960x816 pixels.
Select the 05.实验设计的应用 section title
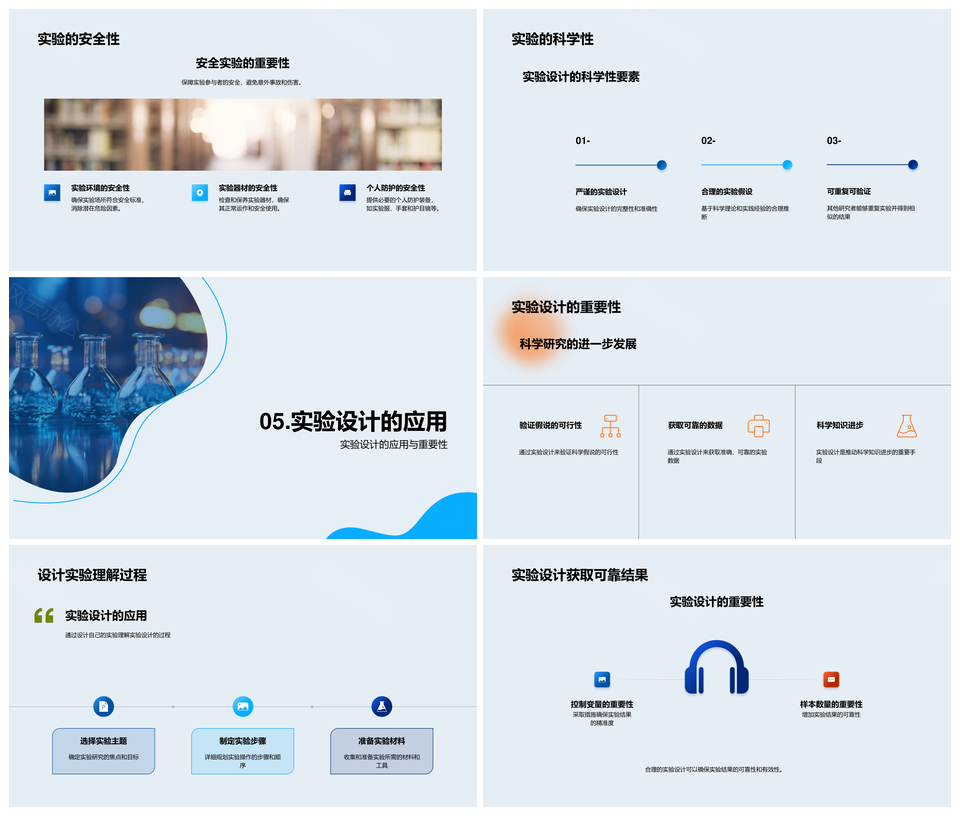353,422
